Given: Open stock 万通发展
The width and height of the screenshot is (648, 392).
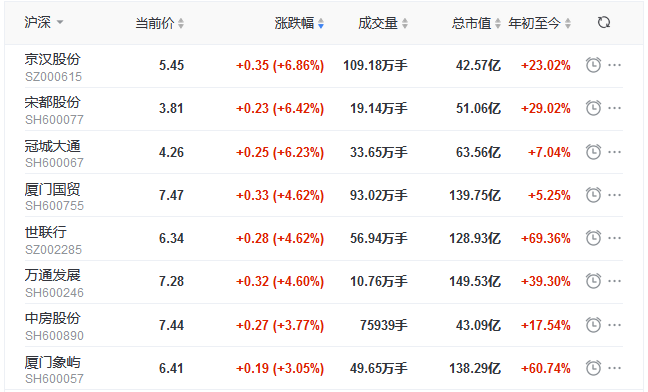Looking at the screenshot, I should coord(52,275).
